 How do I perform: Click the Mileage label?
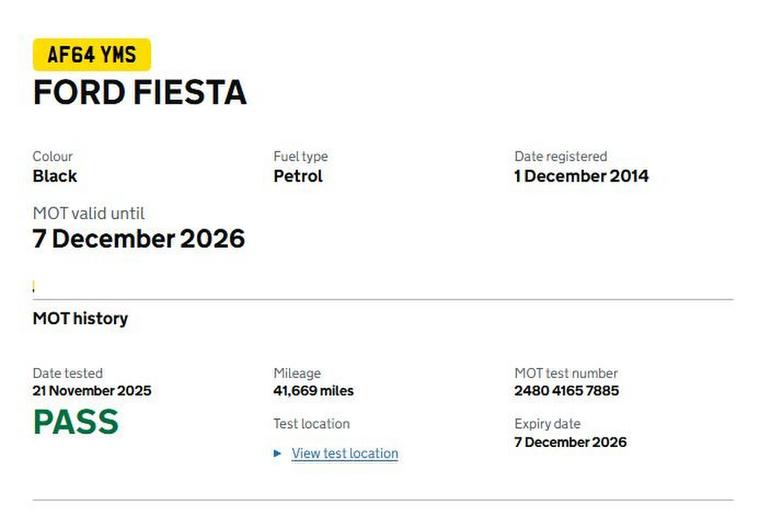(297, 373)
